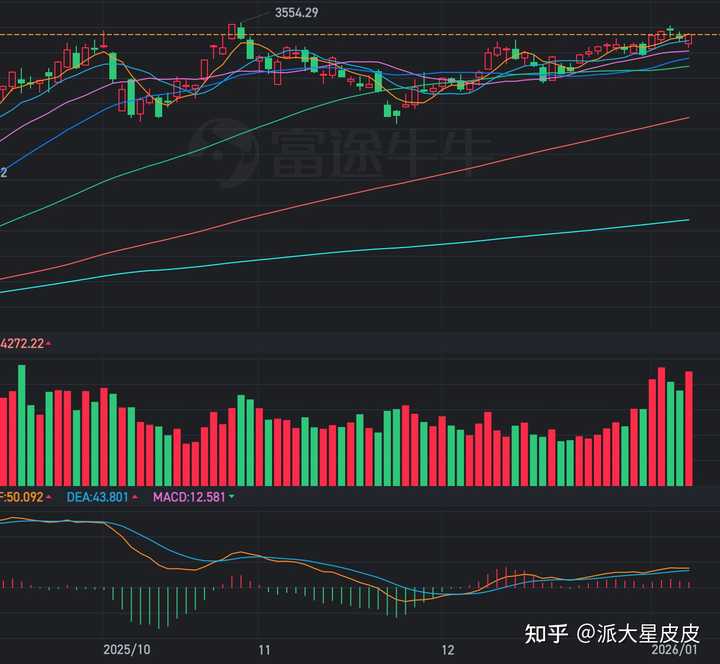Select the MACD:12.581 indicator label
Image resolution: width=720 pixels, height=664 pixels.
(x=188, y=496)
